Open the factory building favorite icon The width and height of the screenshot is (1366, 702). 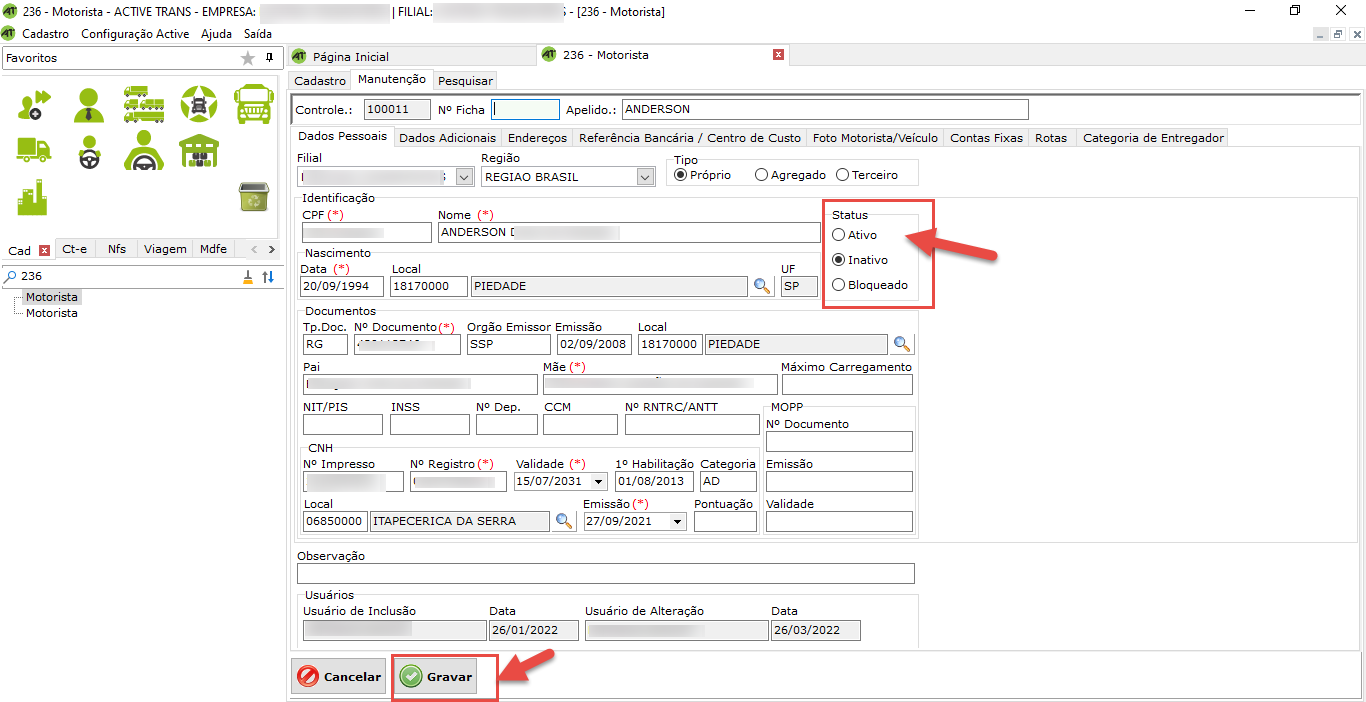[x=32, y=198]
